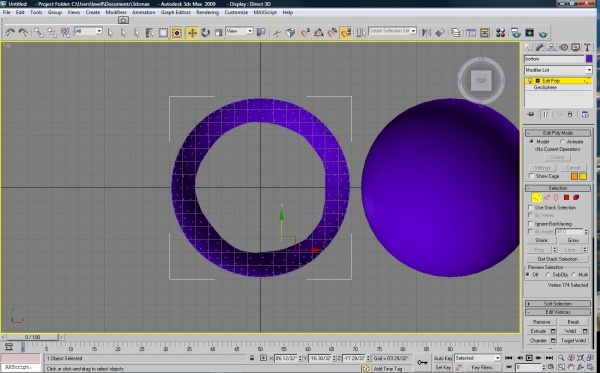Open Schematic View icon

pos(484,33)
